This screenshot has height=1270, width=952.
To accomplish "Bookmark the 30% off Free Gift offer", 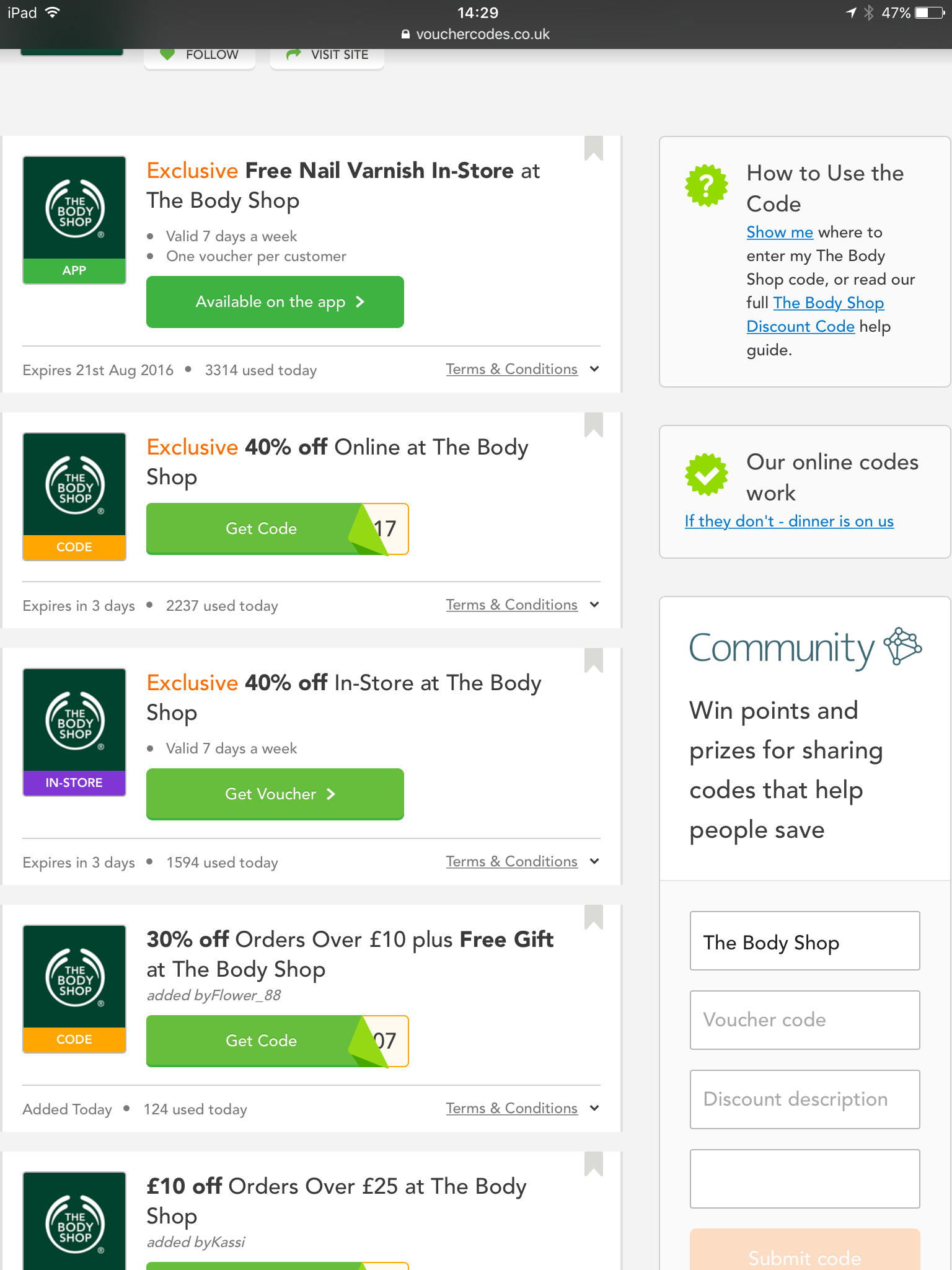I will 593,917.
